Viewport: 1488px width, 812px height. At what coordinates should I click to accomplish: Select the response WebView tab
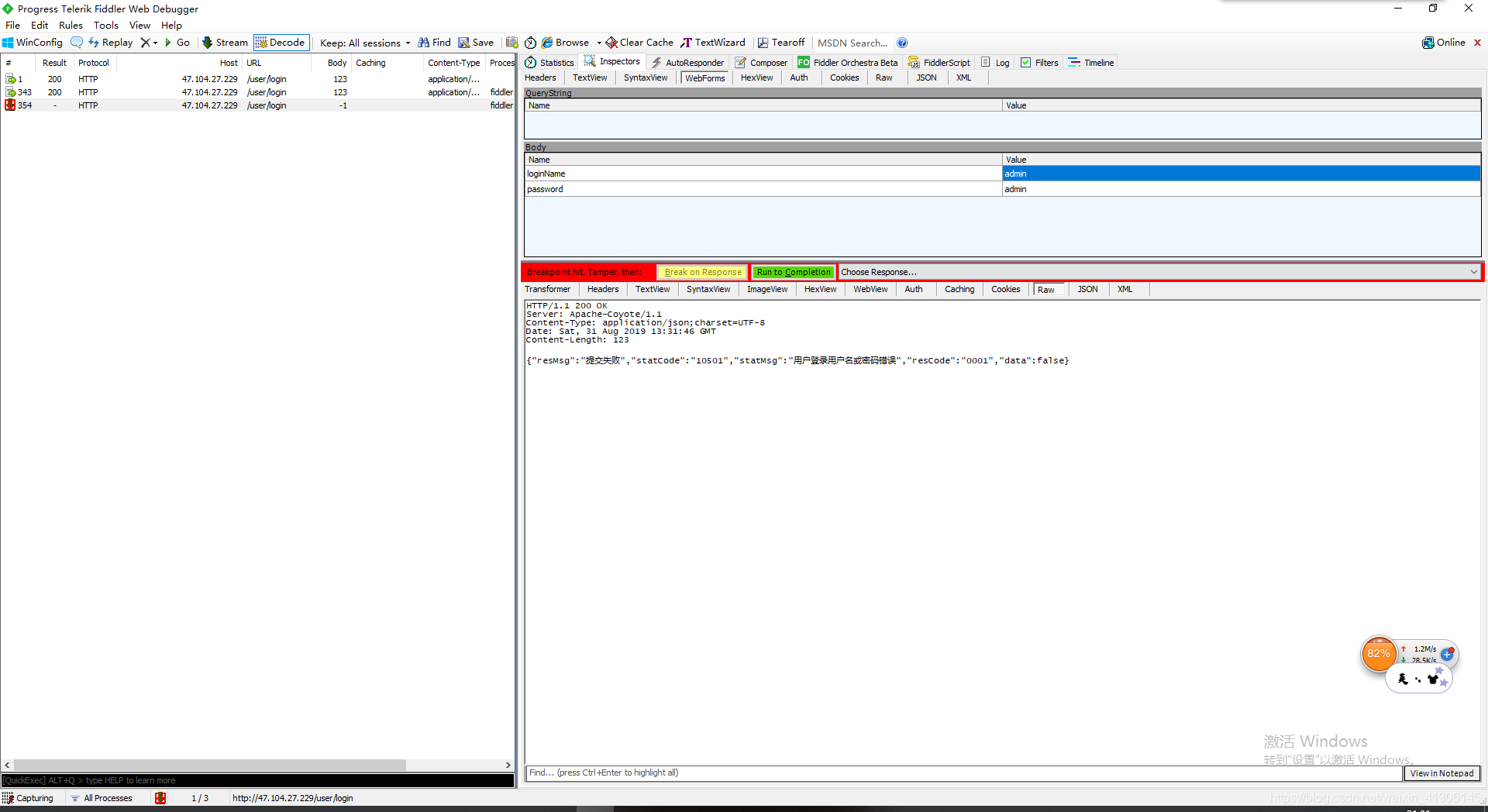click(870, 289)
